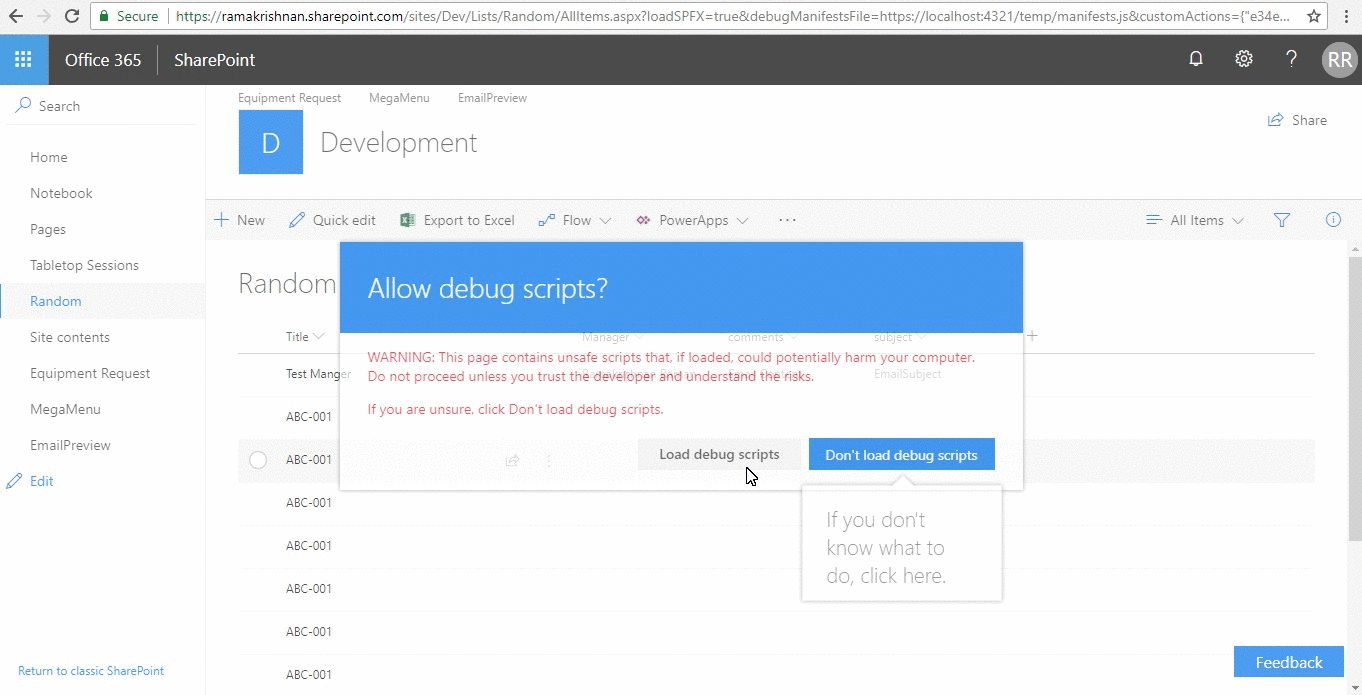Click the more commands ellipsis
1362x695 pixels.
click(787, 220)
